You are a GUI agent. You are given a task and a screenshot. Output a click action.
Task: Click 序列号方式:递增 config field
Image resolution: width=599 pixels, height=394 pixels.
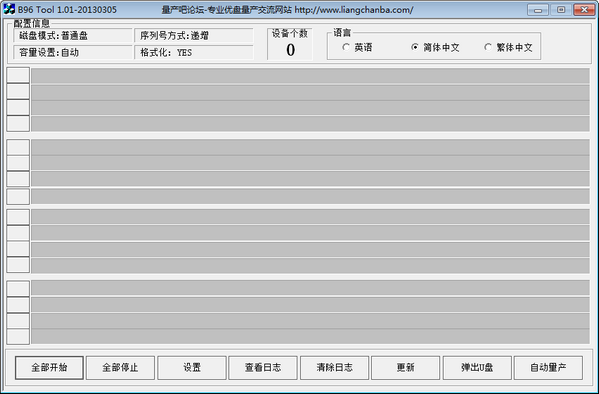[194, 36]
